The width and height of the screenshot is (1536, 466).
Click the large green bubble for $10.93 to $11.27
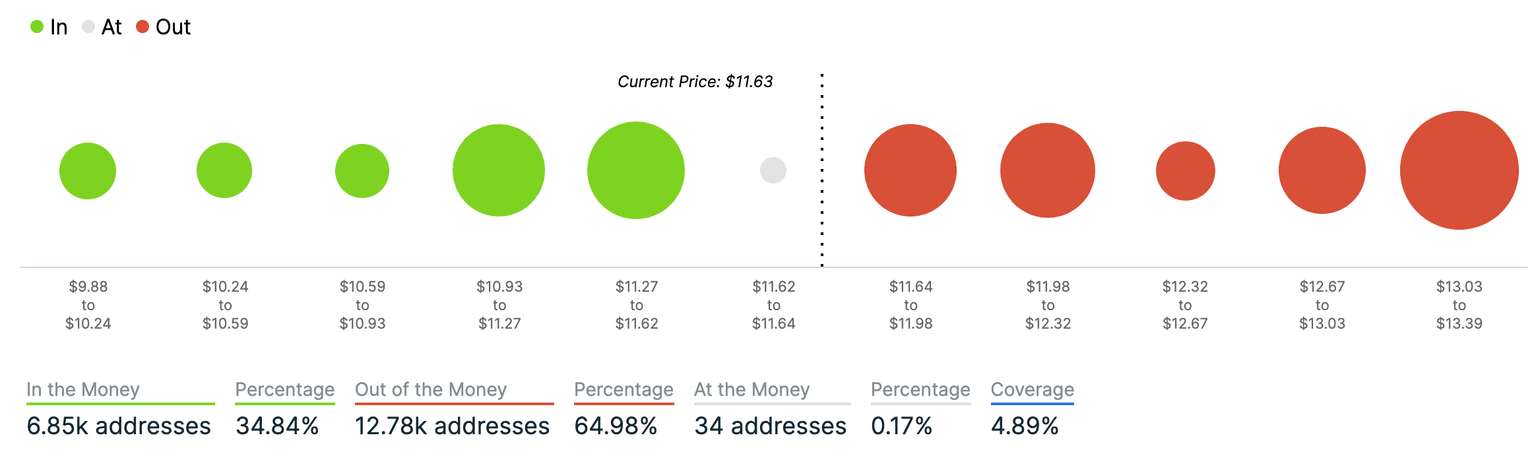click(x=499, y=170)
